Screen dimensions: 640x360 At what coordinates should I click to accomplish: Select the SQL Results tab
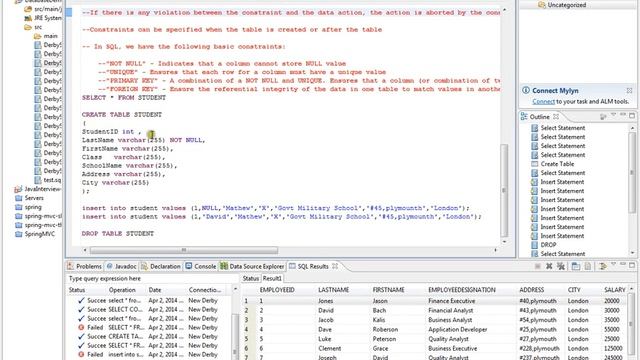(309, 266)
